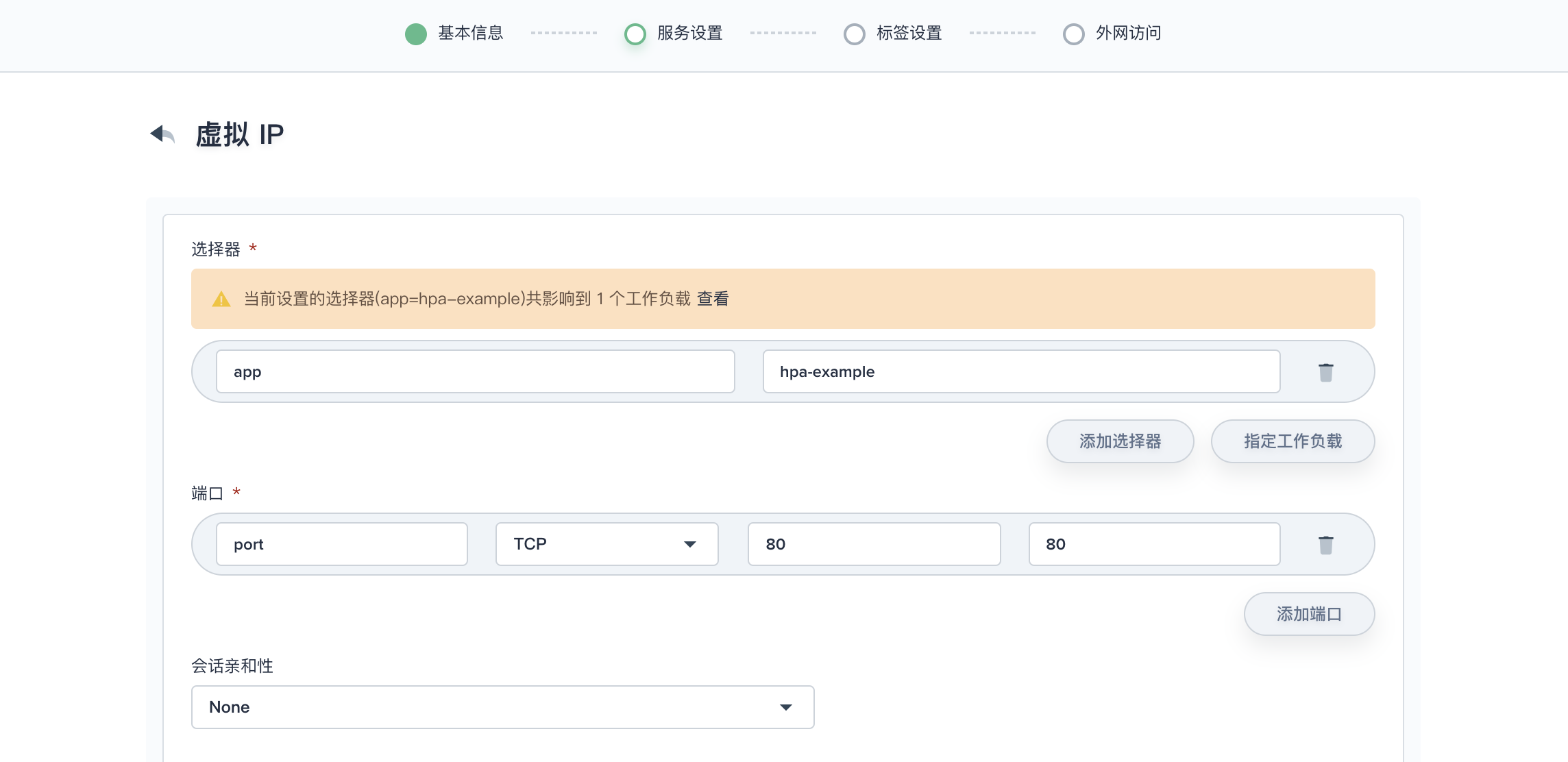Open the 会话亲和性 None dropdown

tap(502, 707)
